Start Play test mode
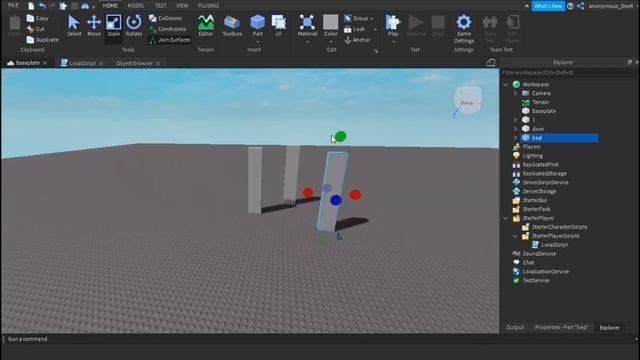 click(393, 25)
